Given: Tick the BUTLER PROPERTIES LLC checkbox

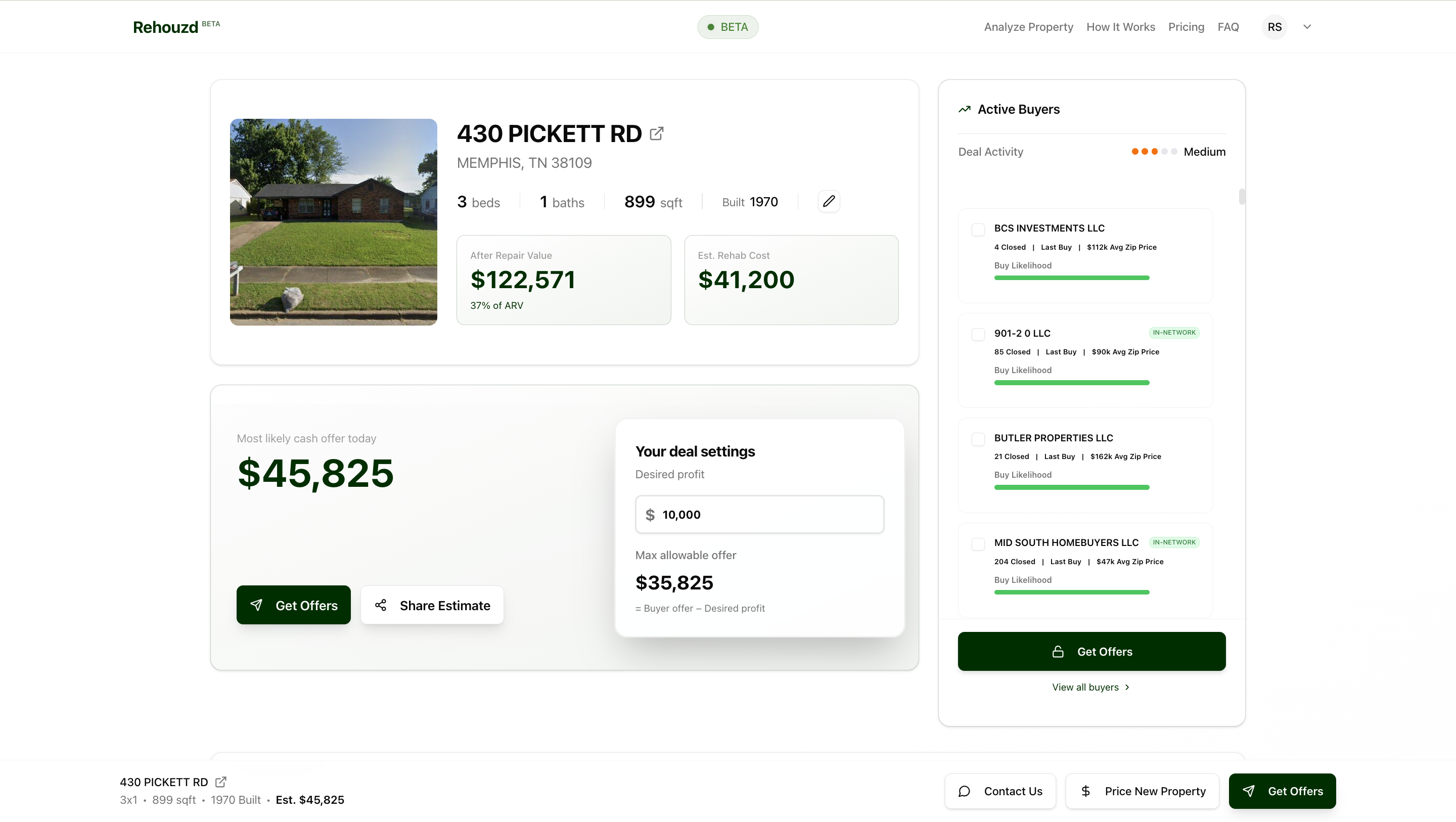Looking at the screenshot, I should click(978, 439).
